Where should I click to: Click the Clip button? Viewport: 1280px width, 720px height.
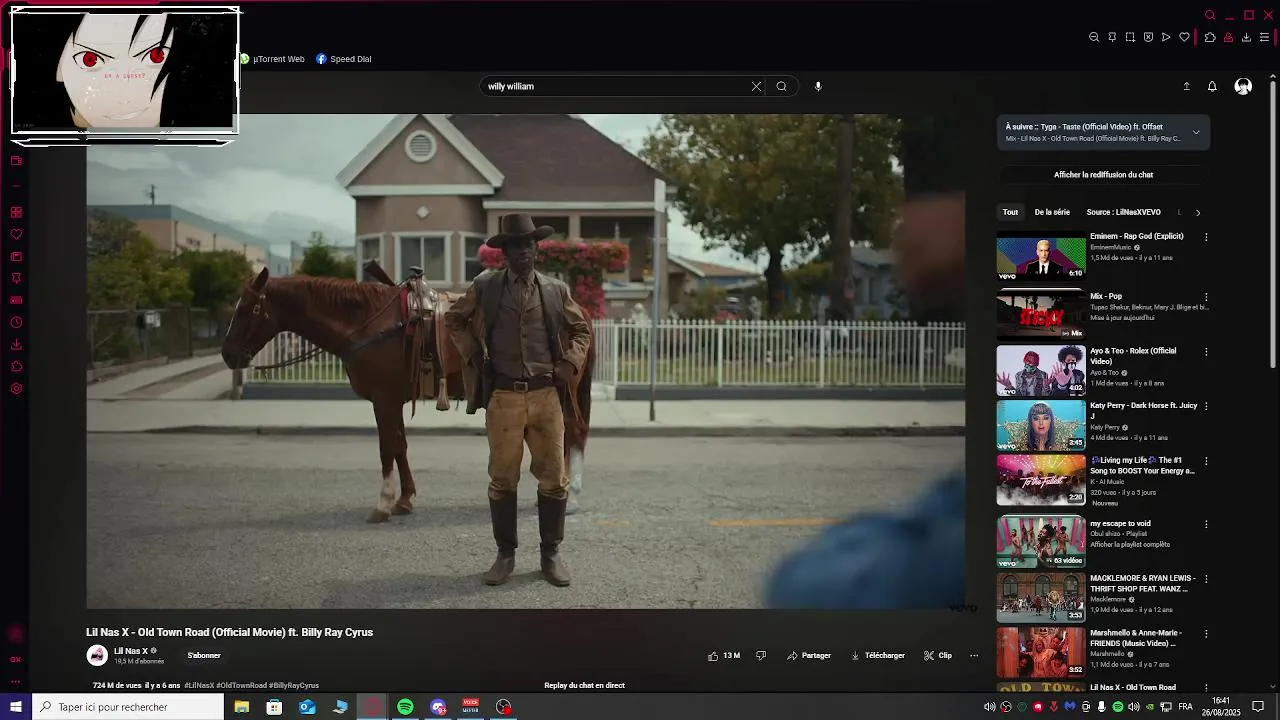coord(938,656)
